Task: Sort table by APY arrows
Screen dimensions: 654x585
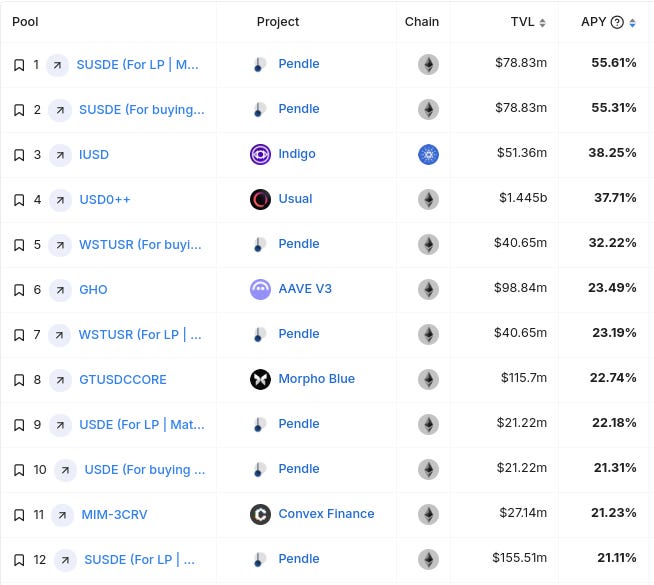Action: point(632,23)
